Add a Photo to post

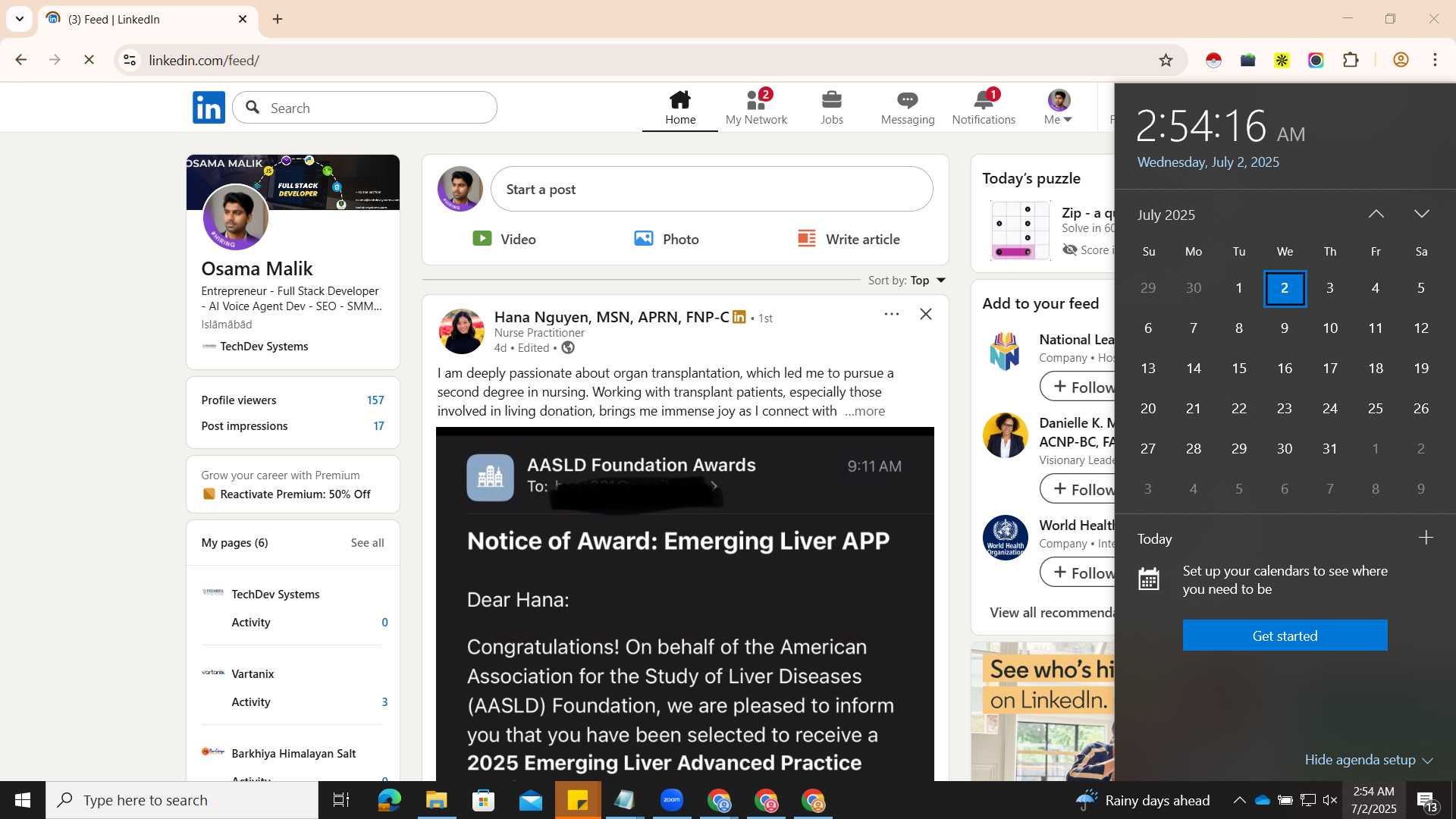[x=667, y=239]
